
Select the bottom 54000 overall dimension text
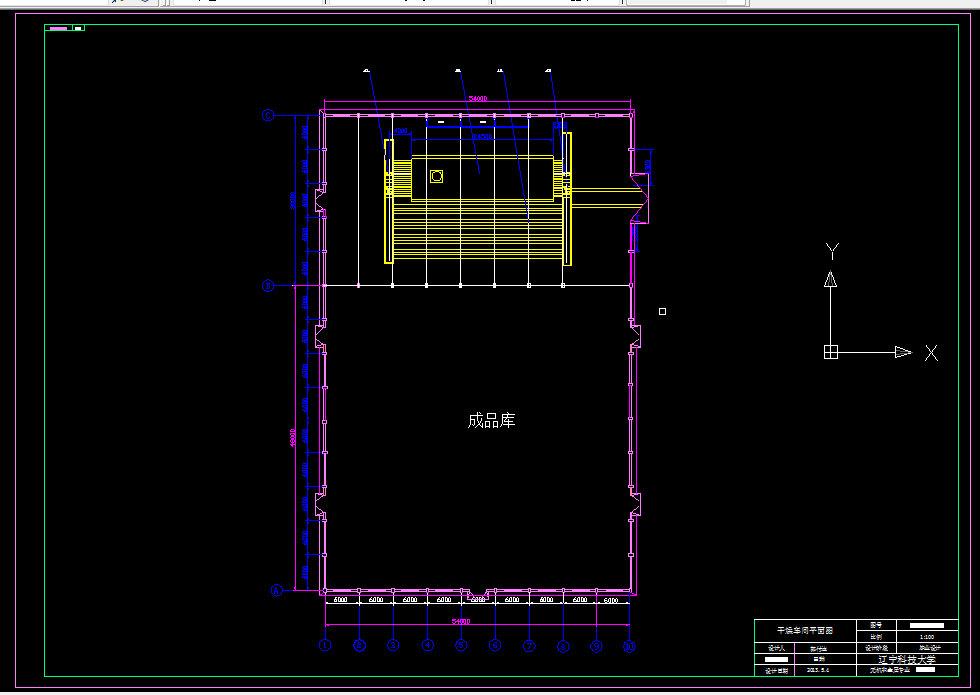(x=461, y=621)
